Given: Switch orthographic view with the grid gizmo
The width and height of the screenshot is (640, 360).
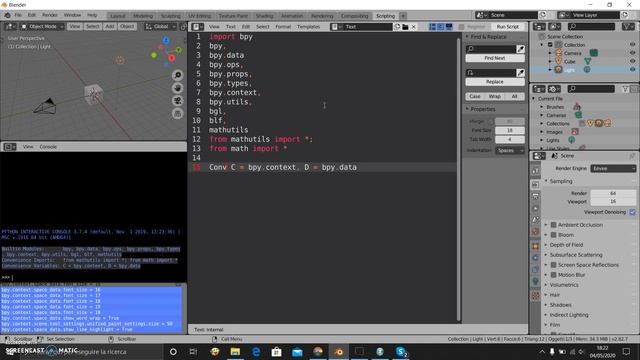Looking at the screenshot, I should tap(178, 113).
